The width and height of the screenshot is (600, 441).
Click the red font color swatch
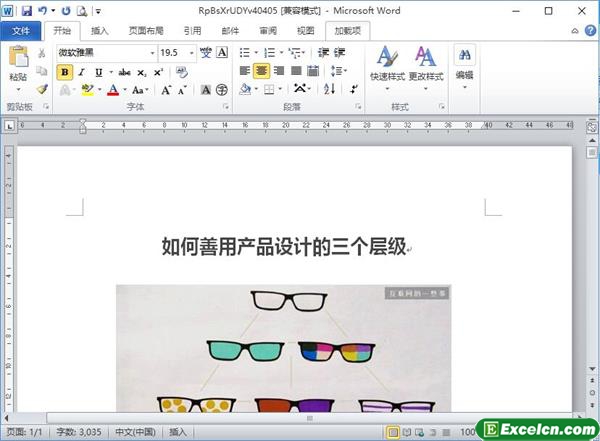(x=112, y=90)
